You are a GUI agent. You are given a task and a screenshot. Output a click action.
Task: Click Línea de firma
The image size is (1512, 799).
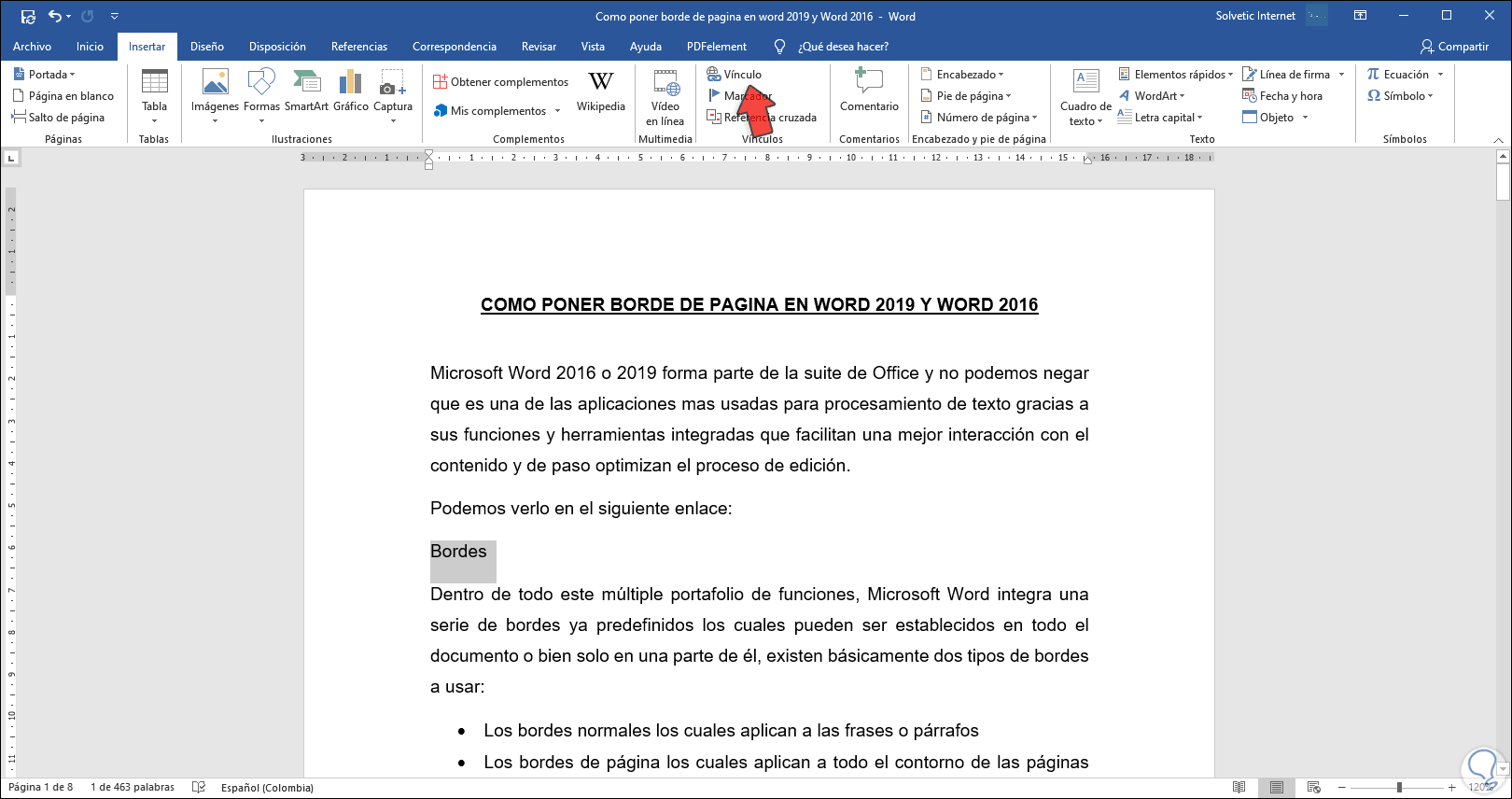[x=1286, y=75]
